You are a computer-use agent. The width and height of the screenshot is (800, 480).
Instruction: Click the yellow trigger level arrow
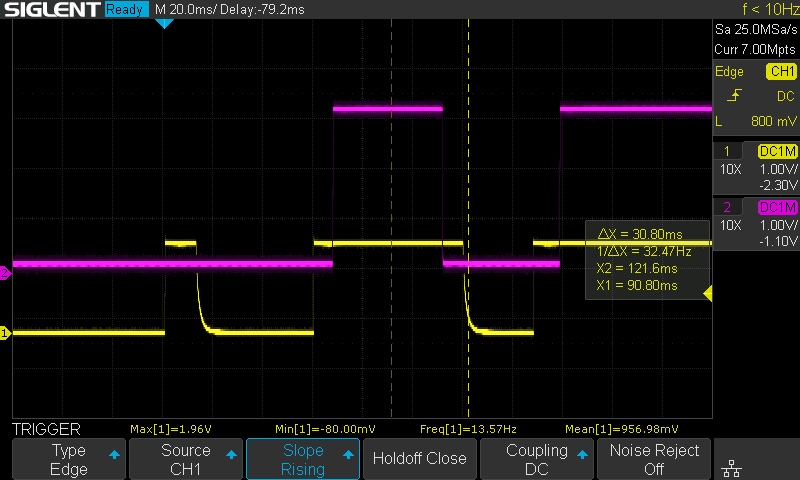(x=708, y=293)
